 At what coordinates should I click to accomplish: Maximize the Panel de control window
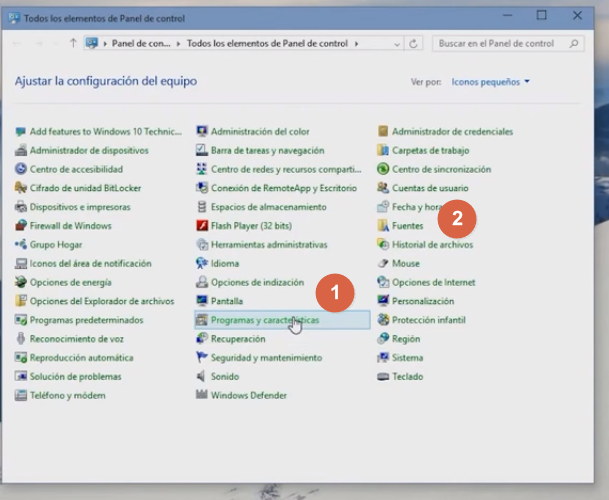tap(542, 16)
